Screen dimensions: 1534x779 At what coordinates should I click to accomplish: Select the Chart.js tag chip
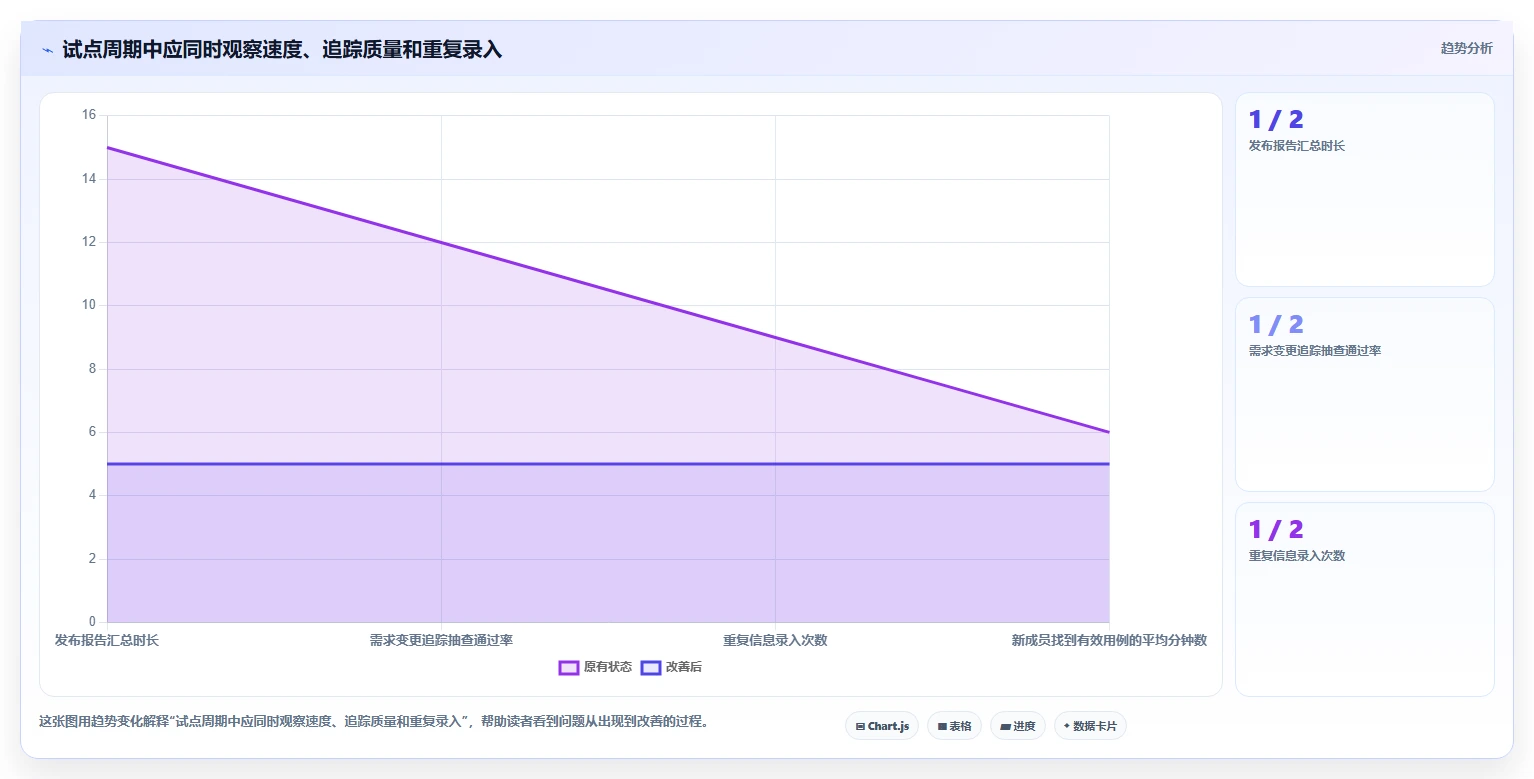[882, 726]
